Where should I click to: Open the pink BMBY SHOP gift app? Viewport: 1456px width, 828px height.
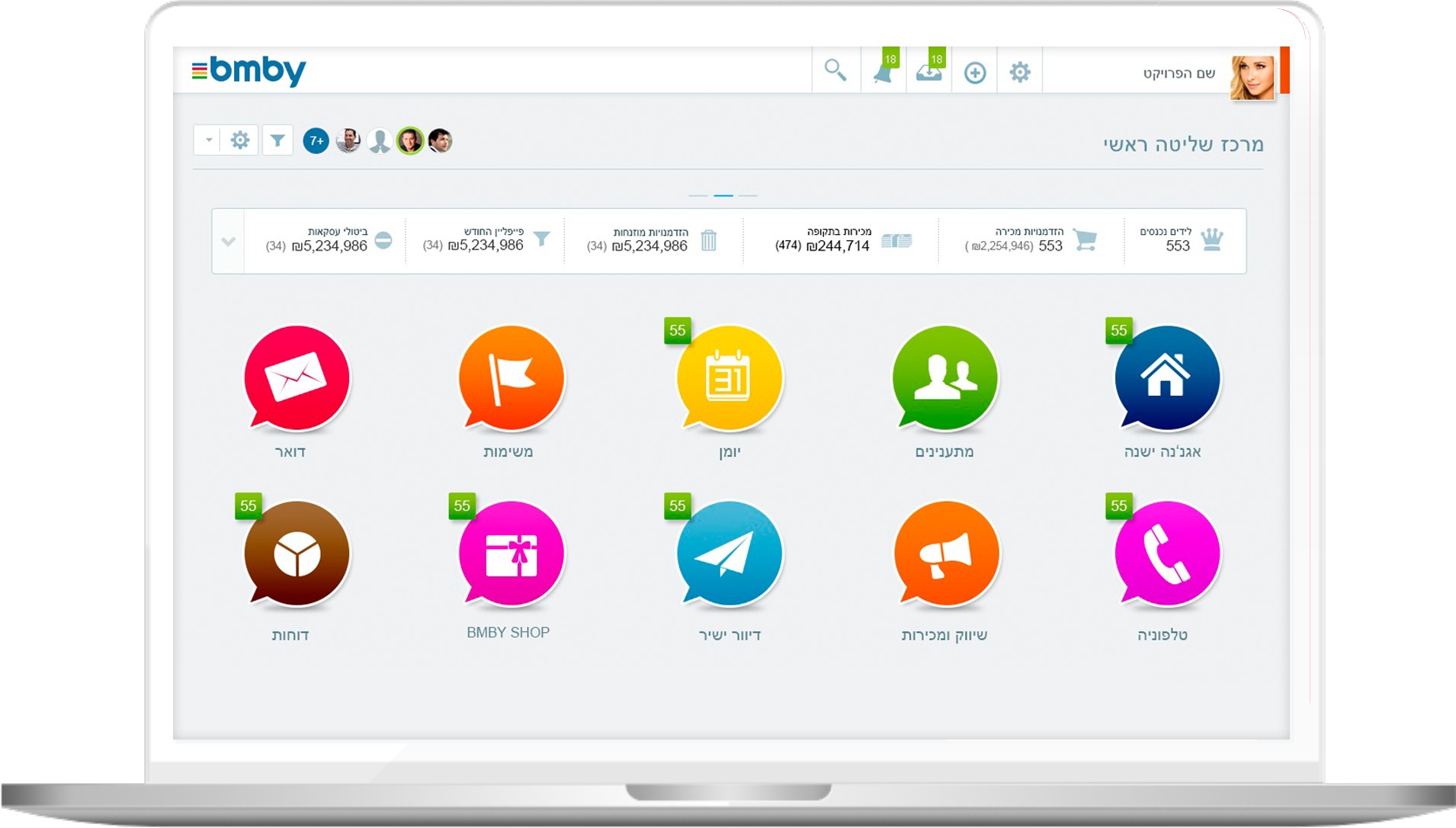(512, 554)
